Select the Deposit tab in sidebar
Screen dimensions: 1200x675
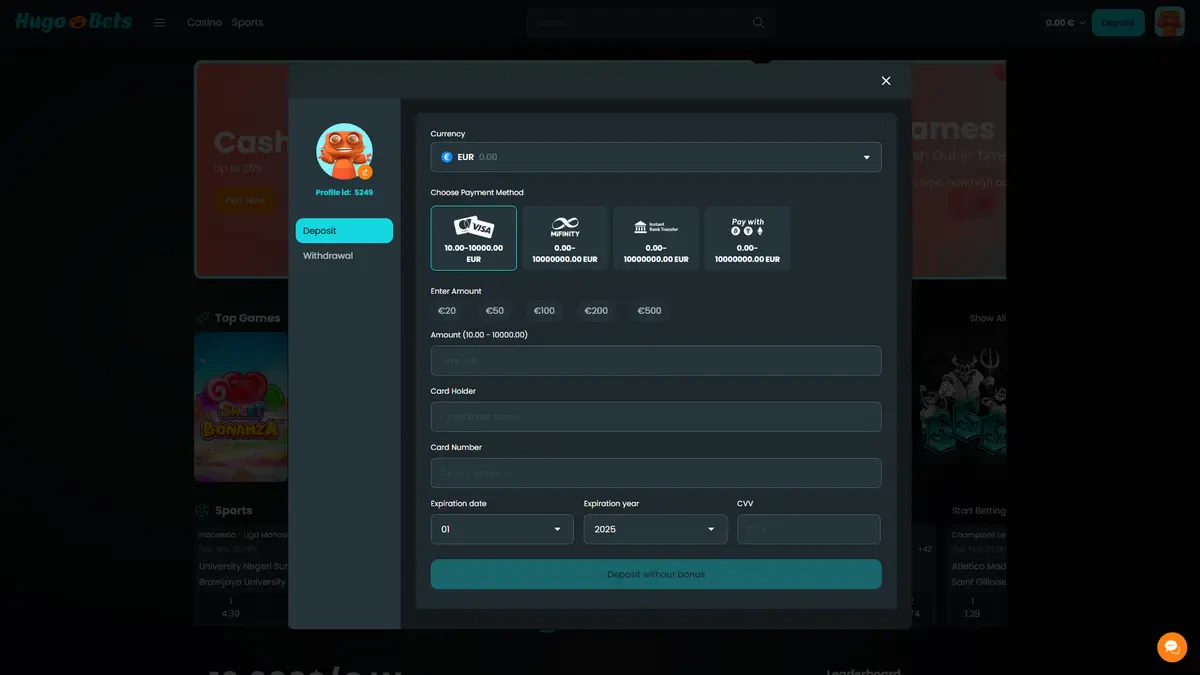(x=344, y=231)
